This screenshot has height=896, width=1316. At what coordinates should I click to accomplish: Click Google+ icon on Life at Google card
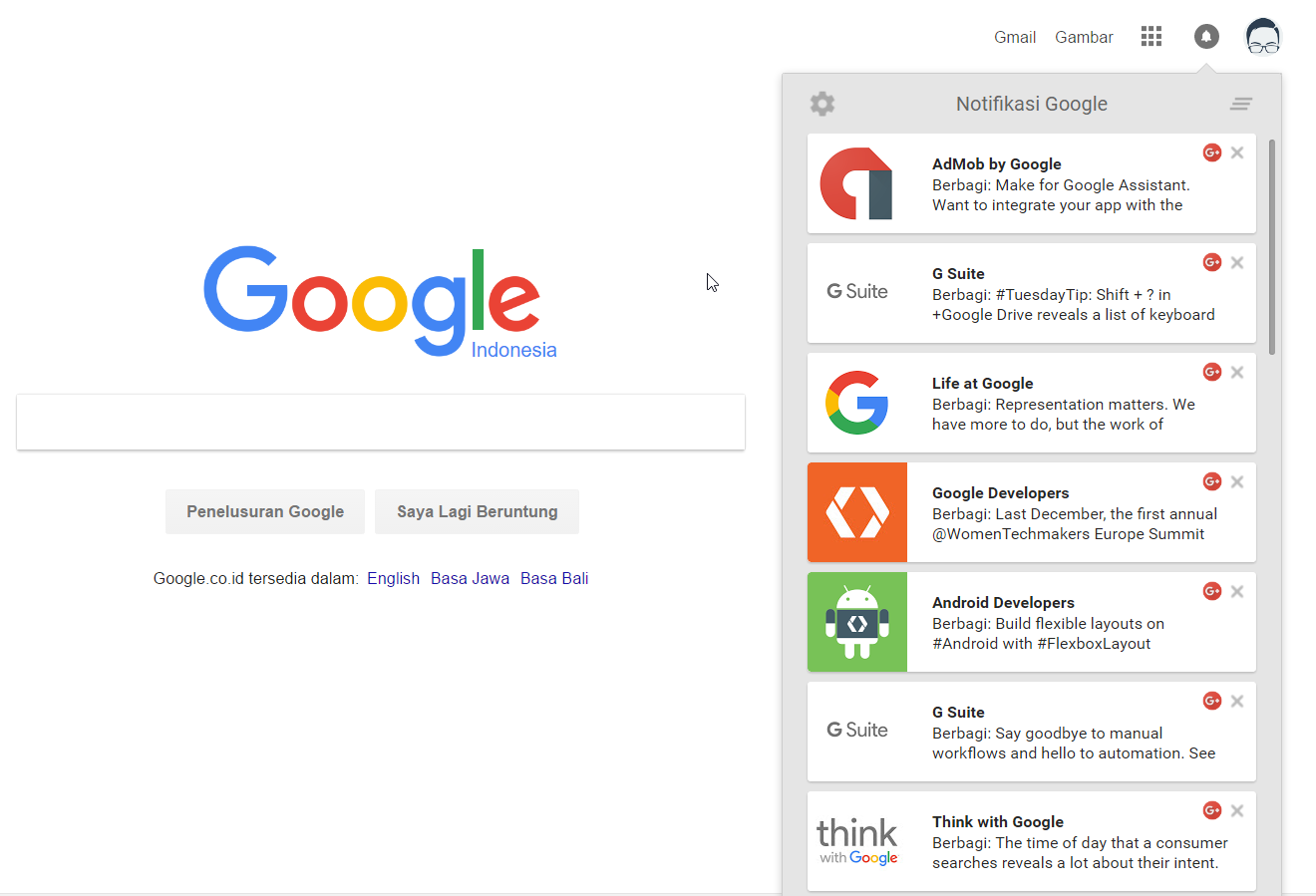(x=1212, y=372)
